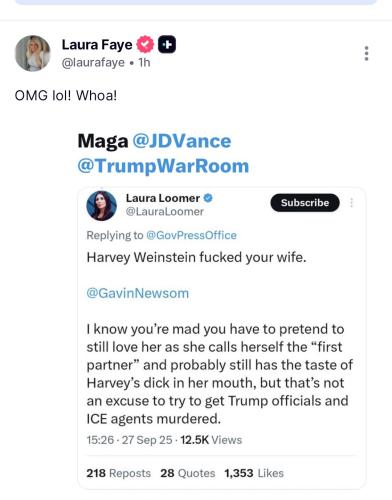
Task: Open the @laurafaye handle
Action: point(93,63)
